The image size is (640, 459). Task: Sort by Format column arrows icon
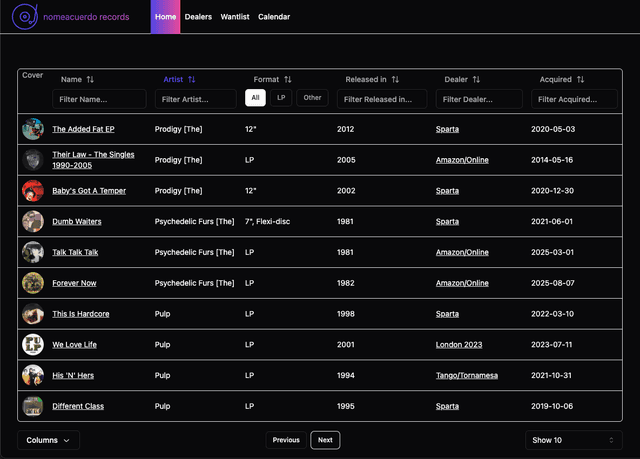pos(288,79)
